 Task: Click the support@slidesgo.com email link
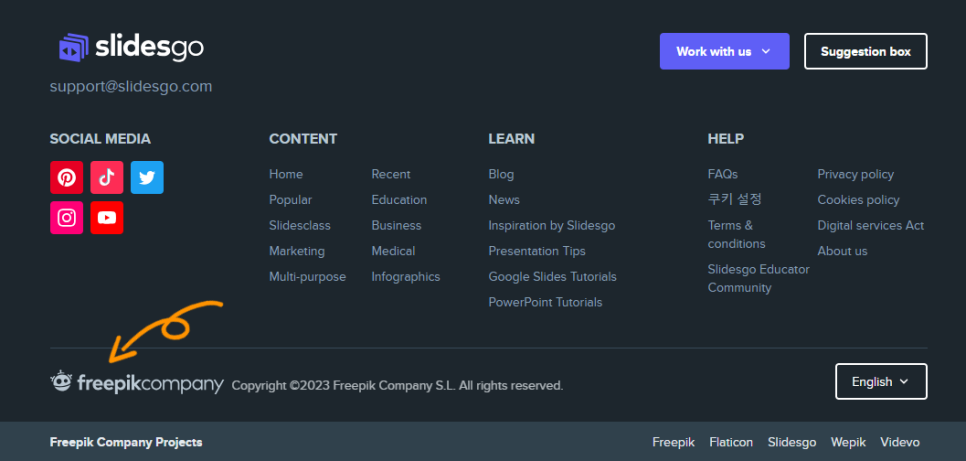click(131, 86)
